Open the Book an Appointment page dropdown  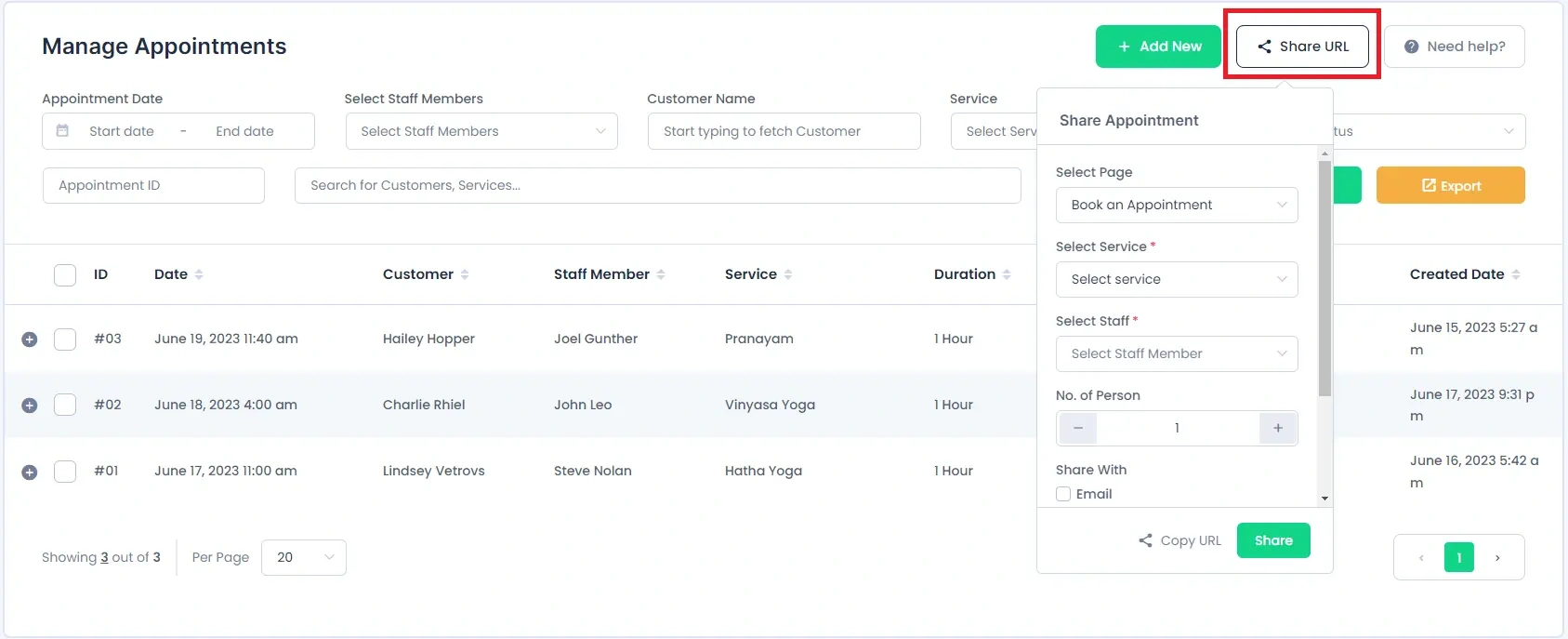tap(1177, 205)
